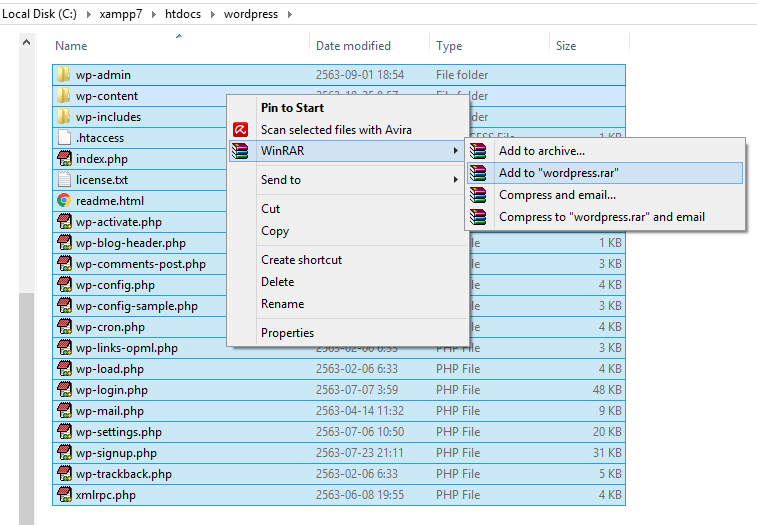Click the wp-content folder icon
Screen dimensions: 757x525
[64, 96]
